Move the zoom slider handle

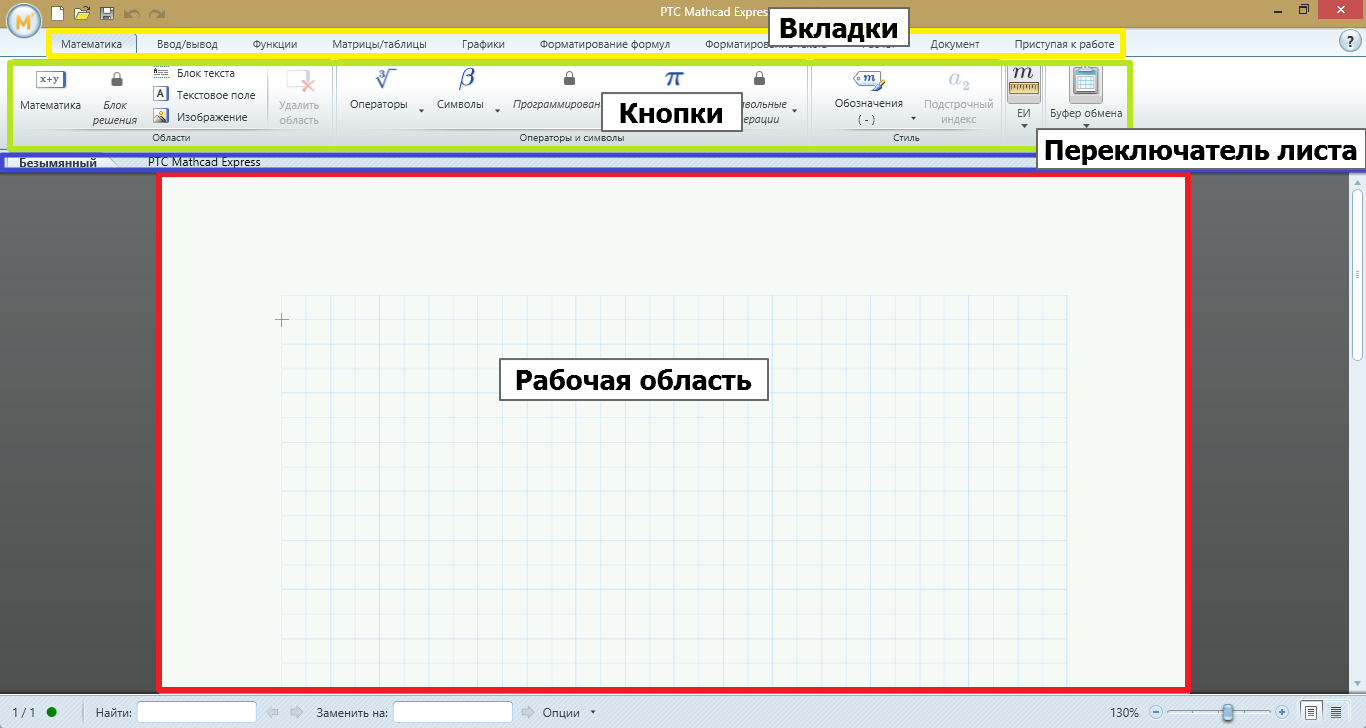[1227, 712]
